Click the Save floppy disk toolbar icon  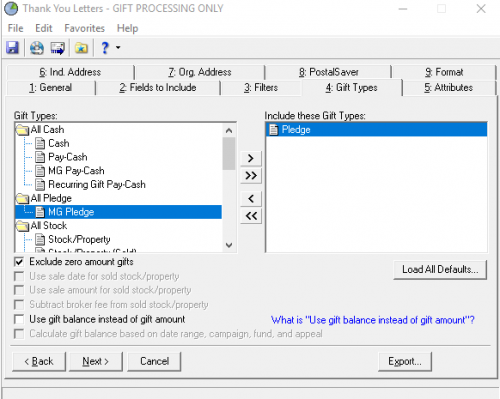[12, 48]
